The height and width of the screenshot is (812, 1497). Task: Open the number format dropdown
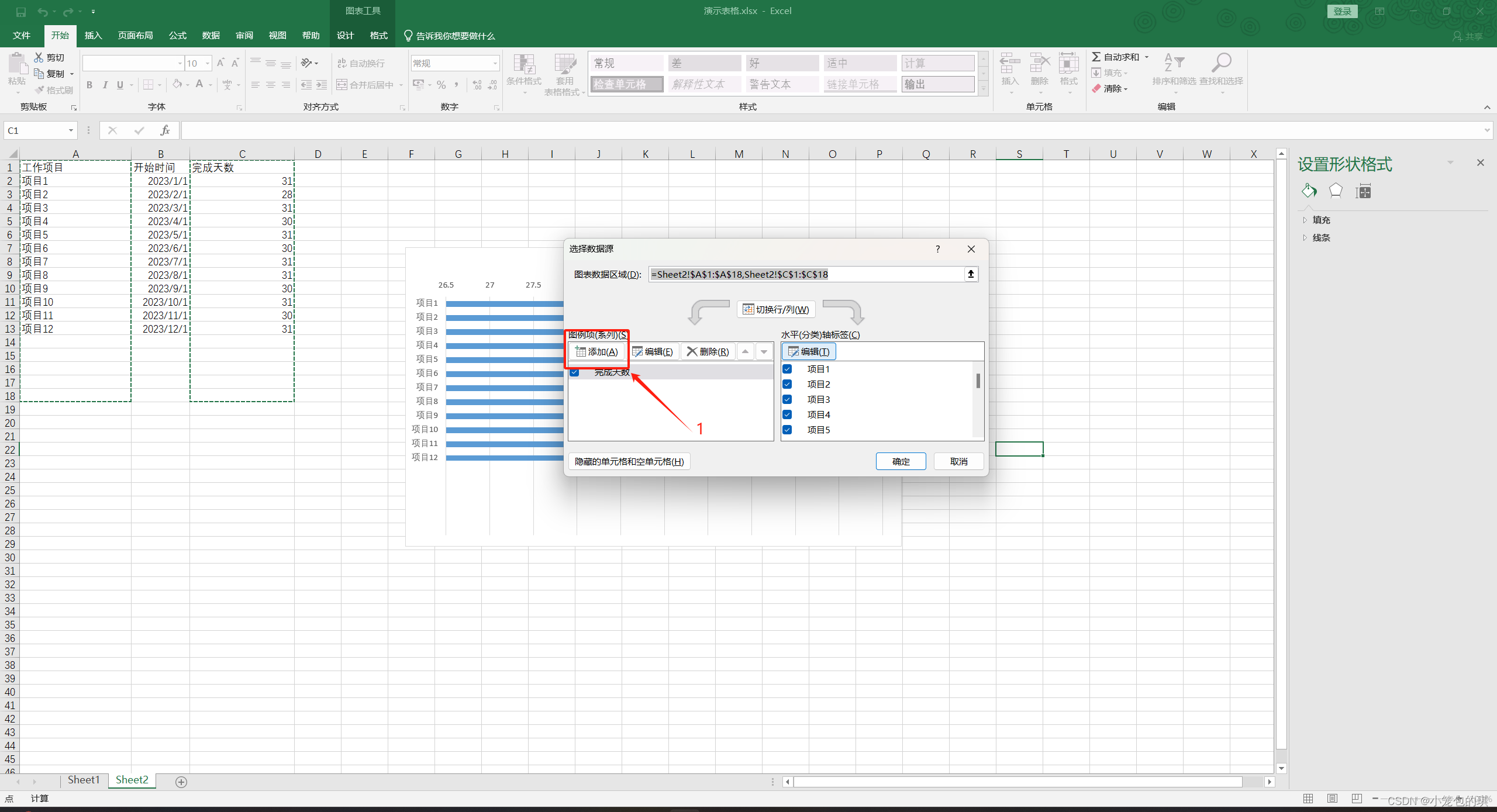pos(491,63)
